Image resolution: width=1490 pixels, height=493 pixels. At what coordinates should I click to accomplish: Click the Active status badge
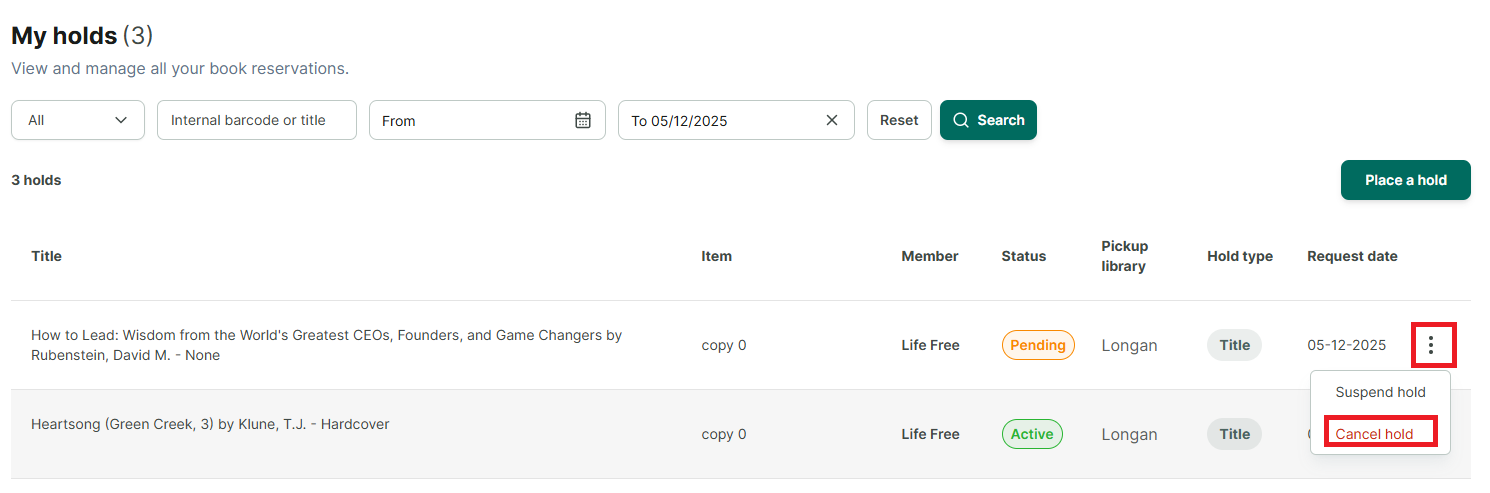coord(1032,434)
